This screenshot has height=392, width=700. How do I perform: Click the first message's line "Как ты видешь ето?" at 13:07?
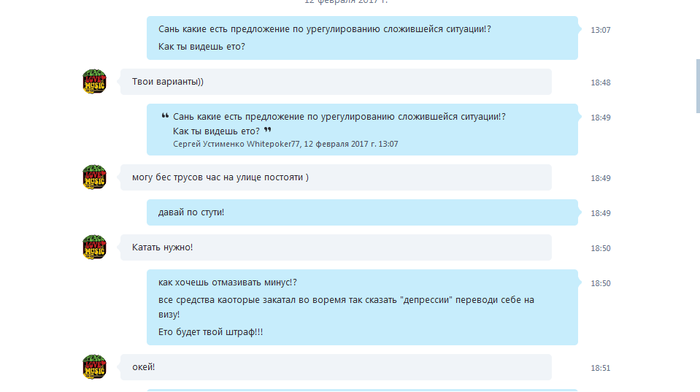(x=201, y=47)
